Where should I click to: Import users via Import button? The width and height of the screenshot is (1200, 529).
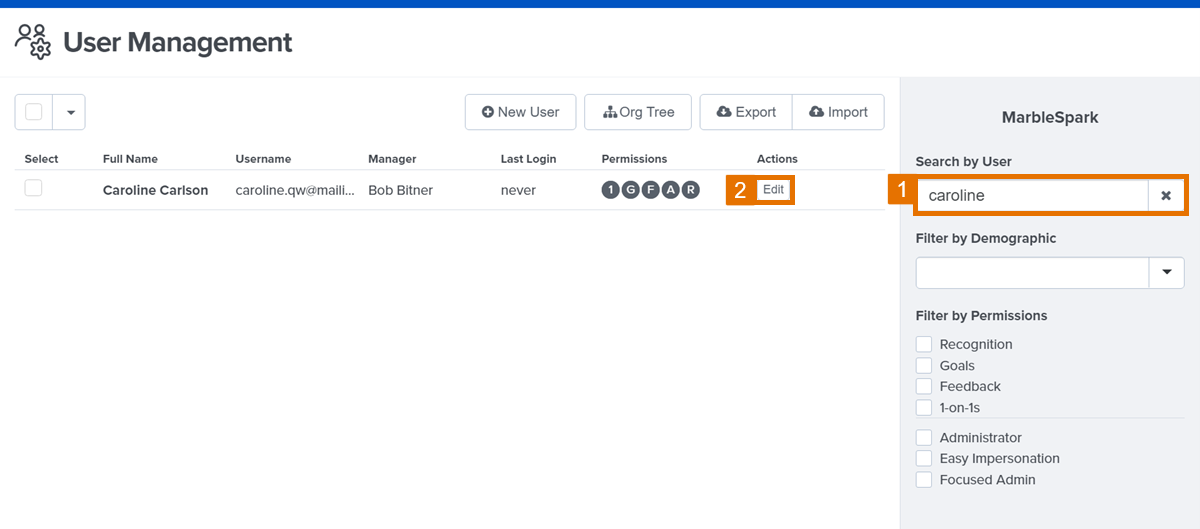[838, 112]
